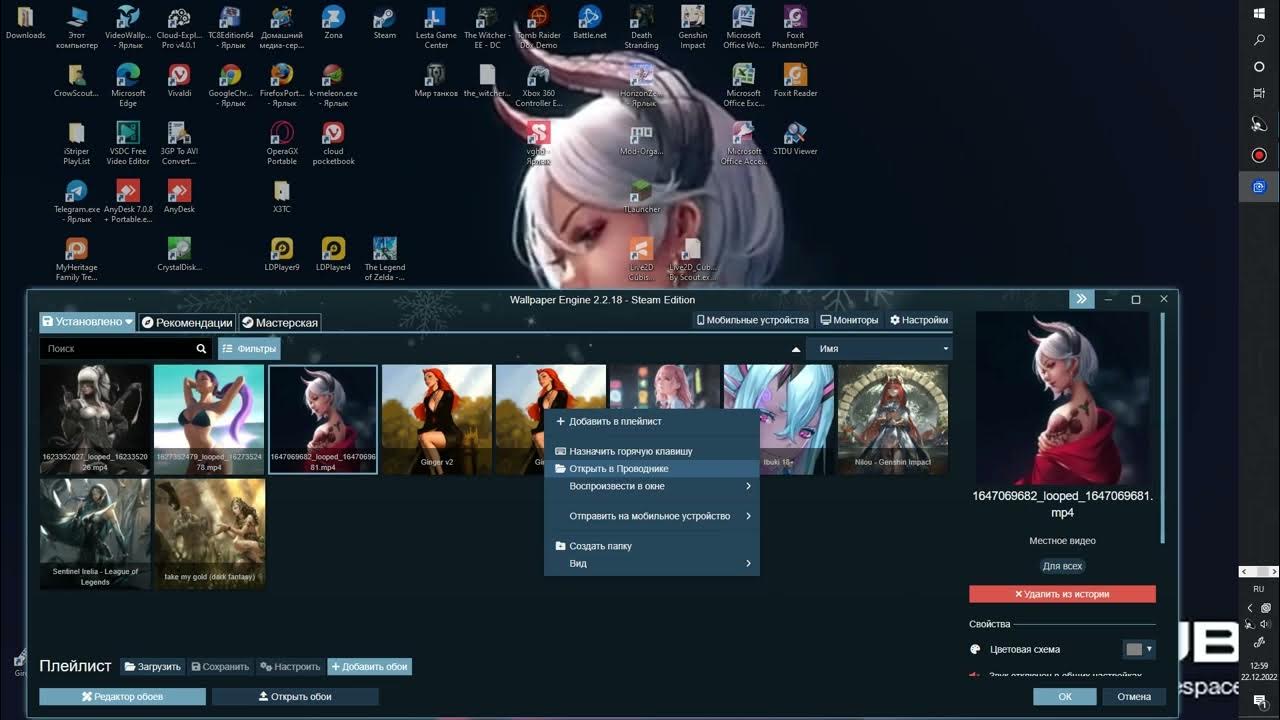
Task: Select the Ibuki 18+ wallpaper thumbnail
Action: click(779, 419)
